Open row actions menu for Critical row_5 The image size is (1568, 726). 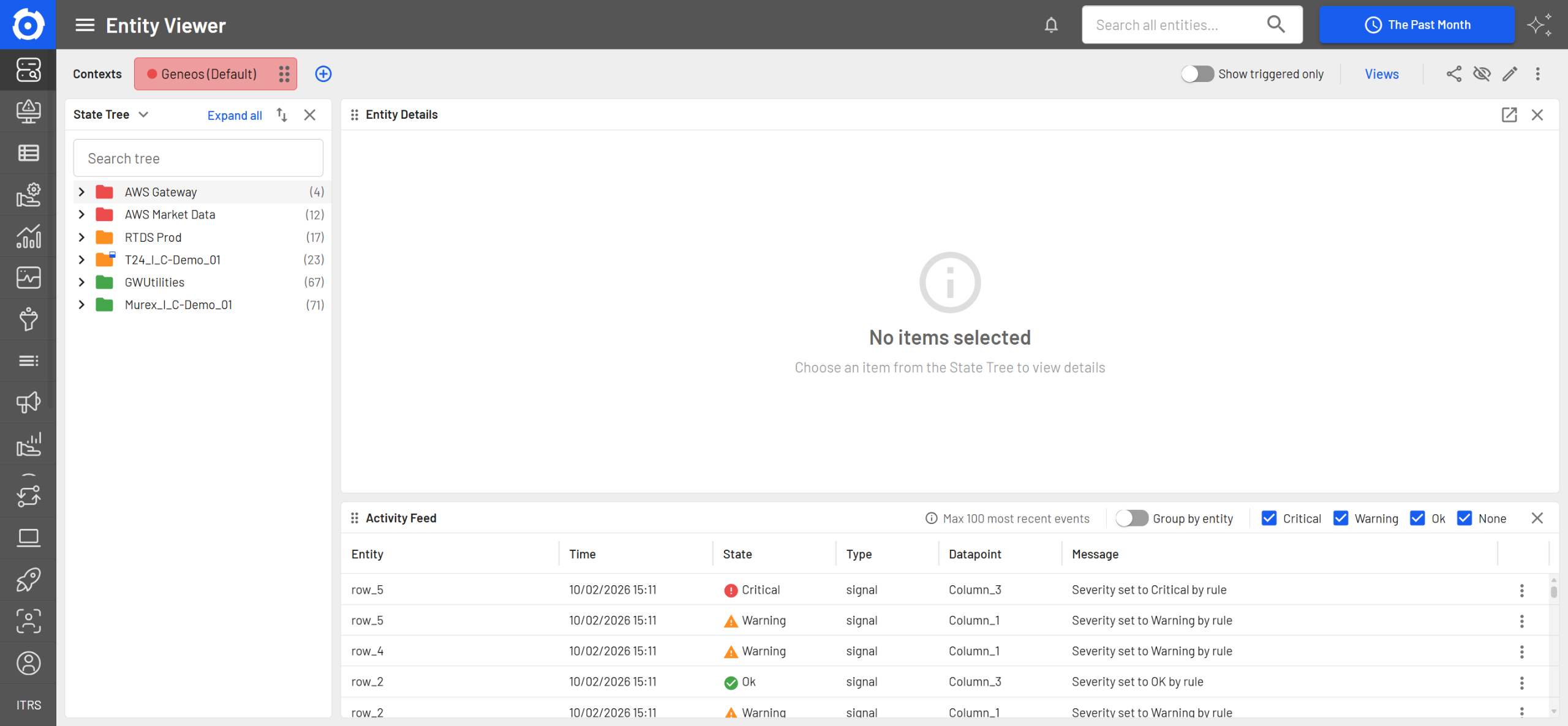tap(1521, 590)
